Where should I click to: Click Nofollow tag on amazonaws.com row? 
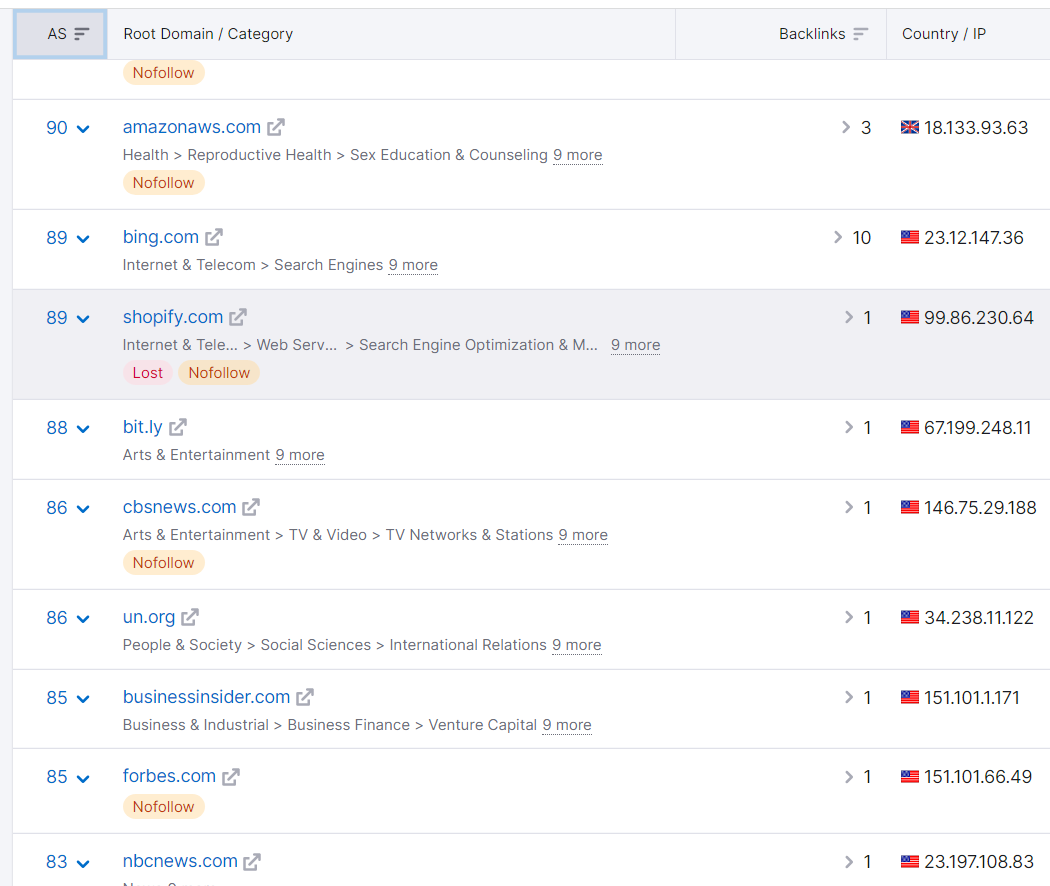point(163,183)
